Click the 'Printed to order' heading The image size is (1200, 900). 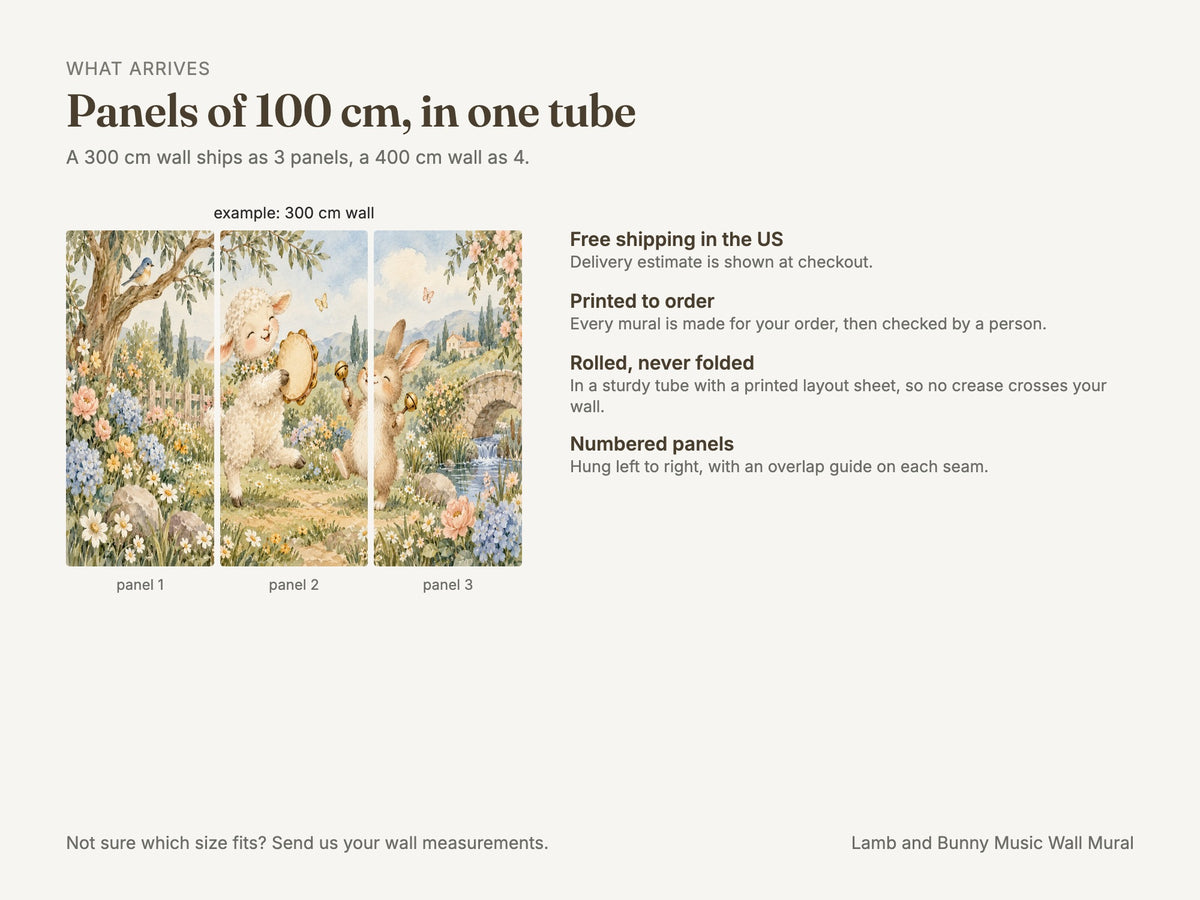click(x=642, y=301)
